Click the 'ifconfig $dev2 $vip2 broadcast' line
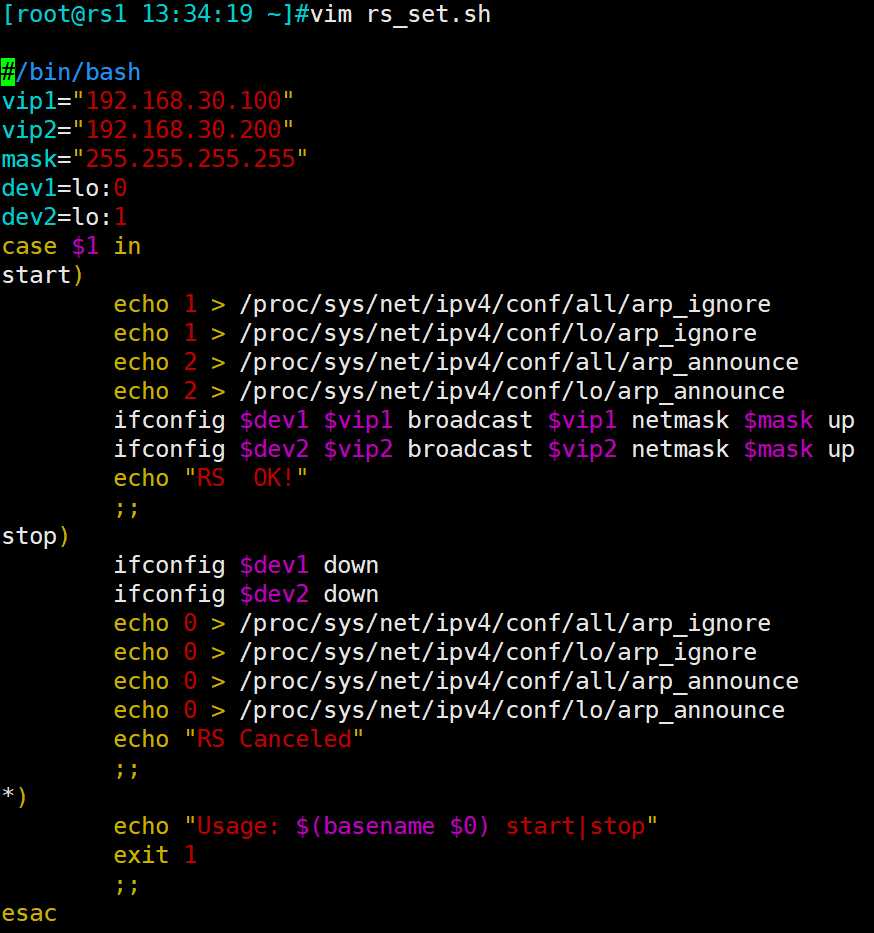Viewport: 874px width, 933px height. [x=484, y=450]
